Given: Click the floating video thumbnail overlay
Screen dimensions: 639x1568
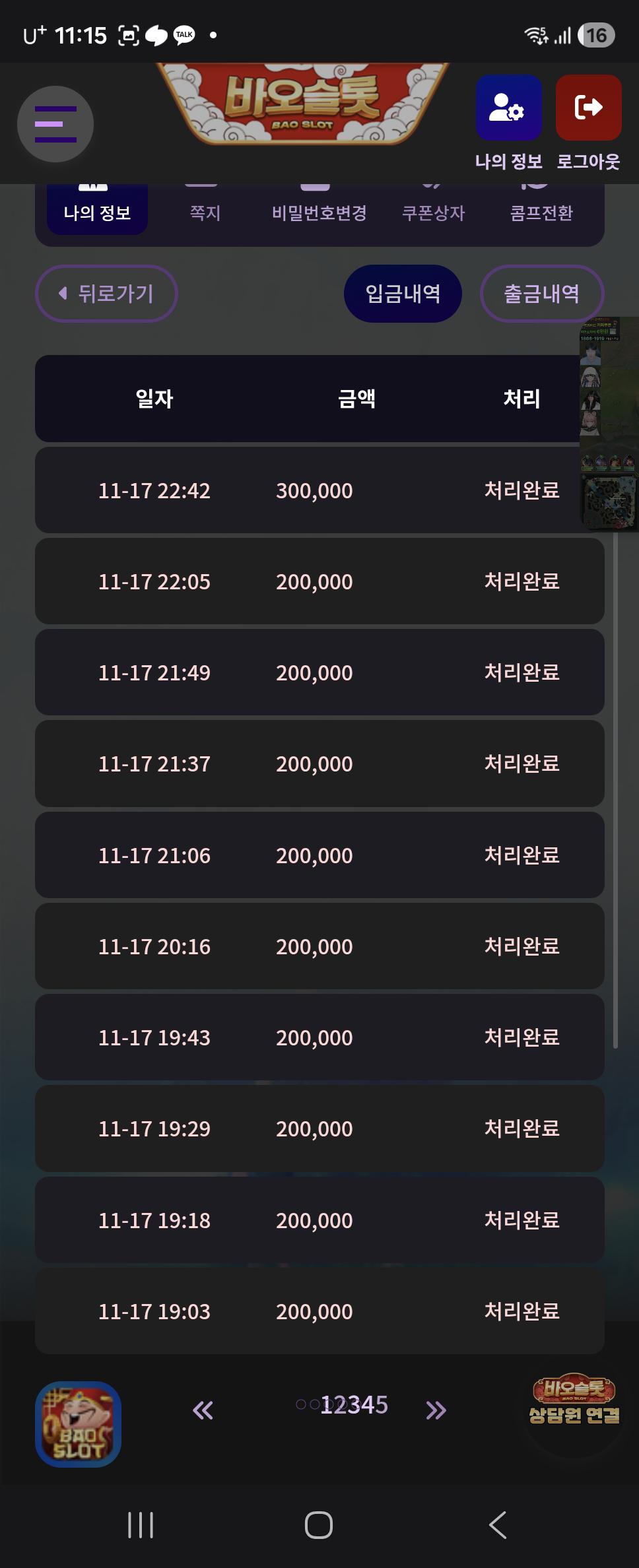Looking at the screenshot, I should 609,422.
